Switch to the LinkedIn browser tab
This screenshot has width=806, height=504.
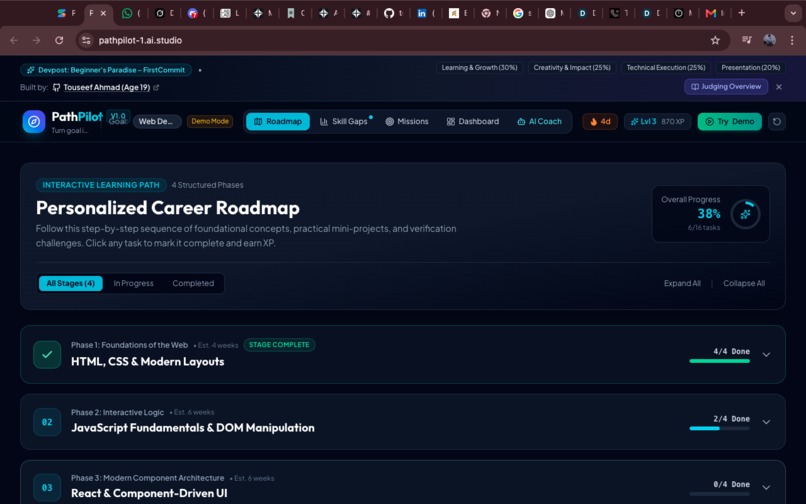(x=422, y=13)
